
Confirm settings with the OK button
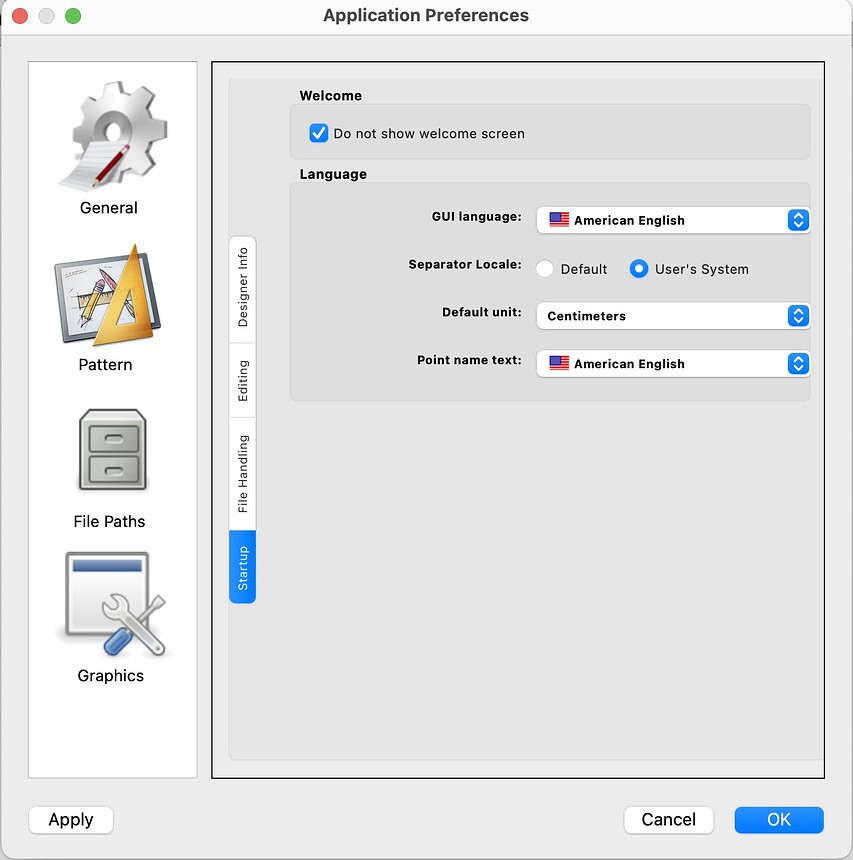(x=779, y=820)
